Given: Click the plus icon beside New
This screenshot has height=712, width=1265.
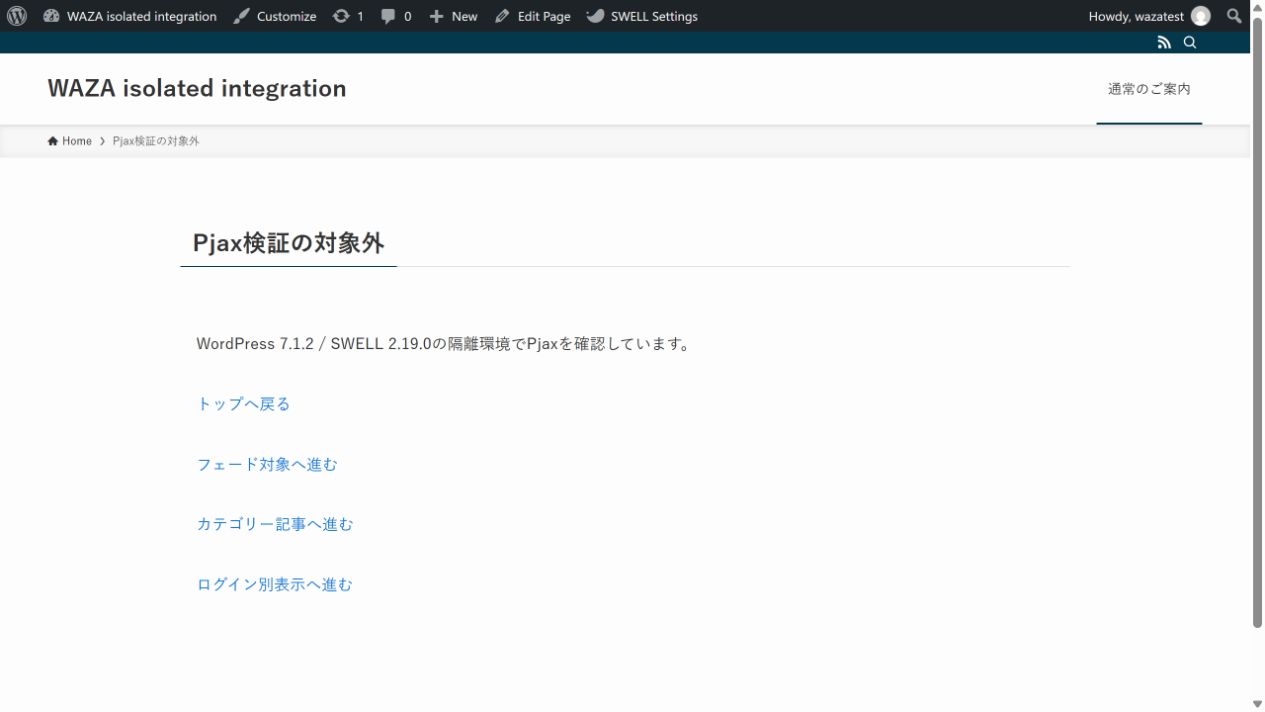Looking at the screenshot, I should [436, 16].
